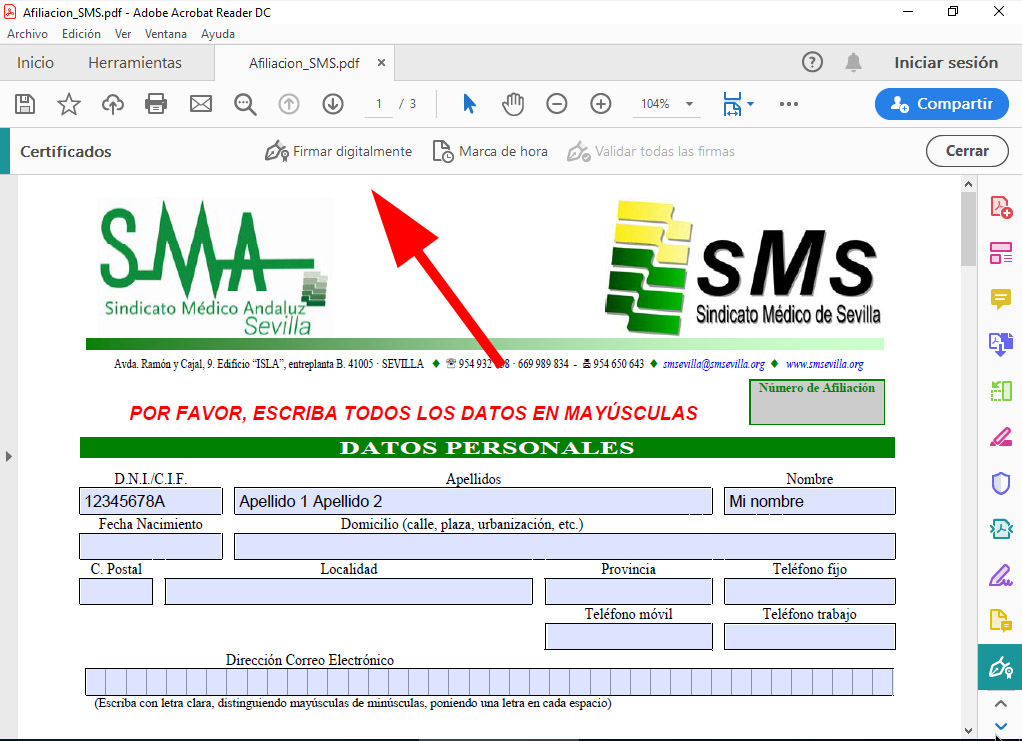Click the Localidad field
Viewport: 1022px width, 741px height.
click(x=349, y=592)
